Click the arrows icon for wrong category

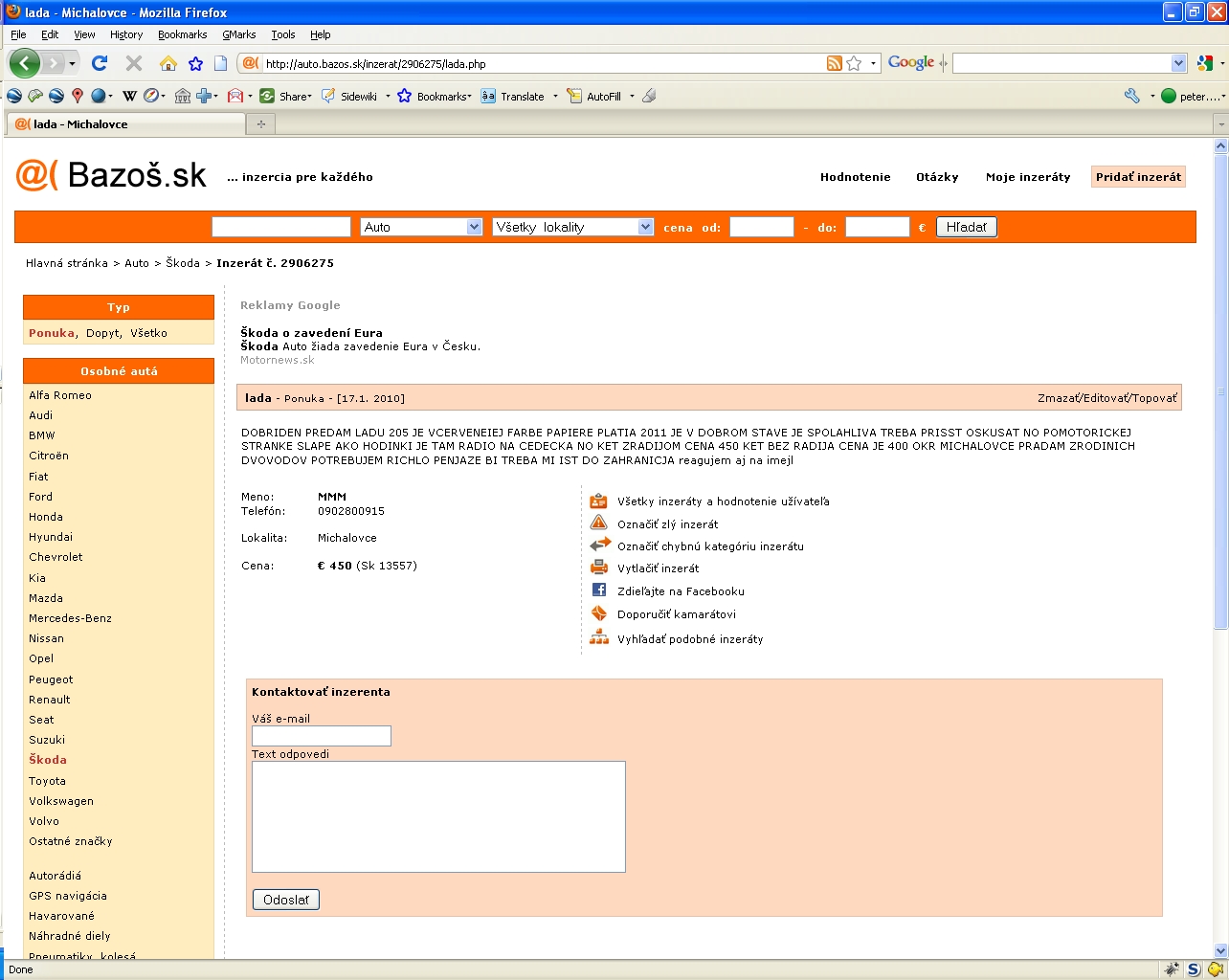point(599,545)
